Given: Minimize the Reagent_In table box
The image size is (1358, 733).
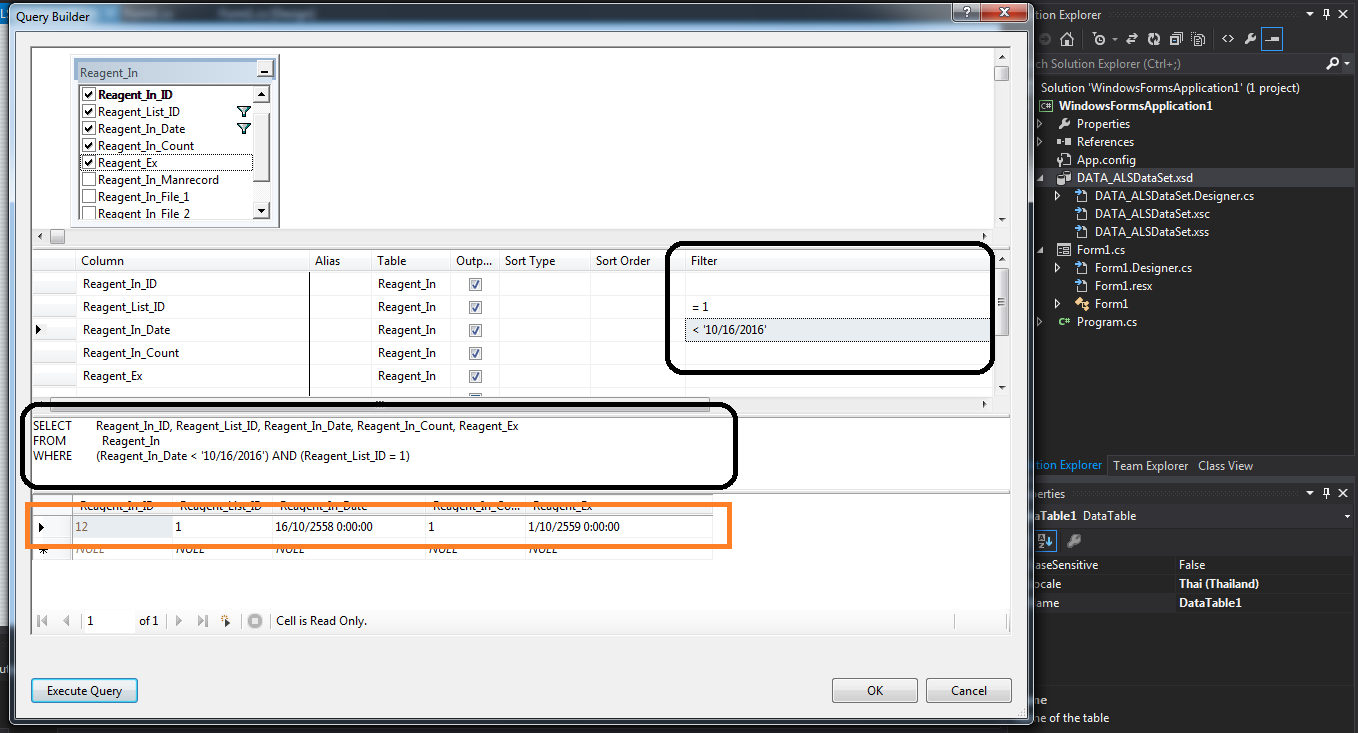Looking at the screenshot, I should click(x=264, y=71).
